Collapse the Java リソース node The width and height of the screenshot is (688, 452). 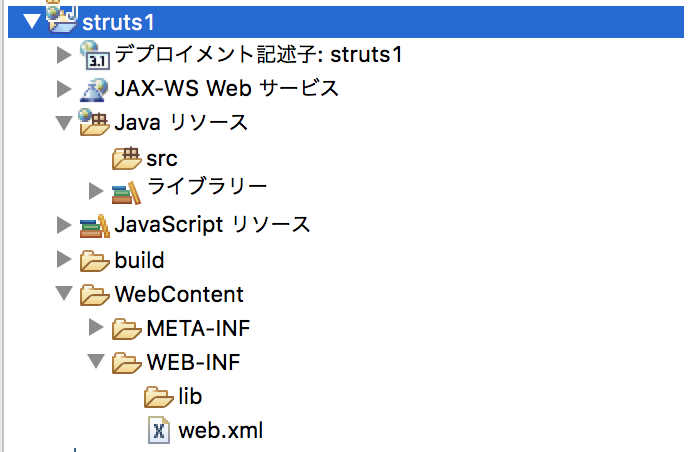click(x=65, y=123)
